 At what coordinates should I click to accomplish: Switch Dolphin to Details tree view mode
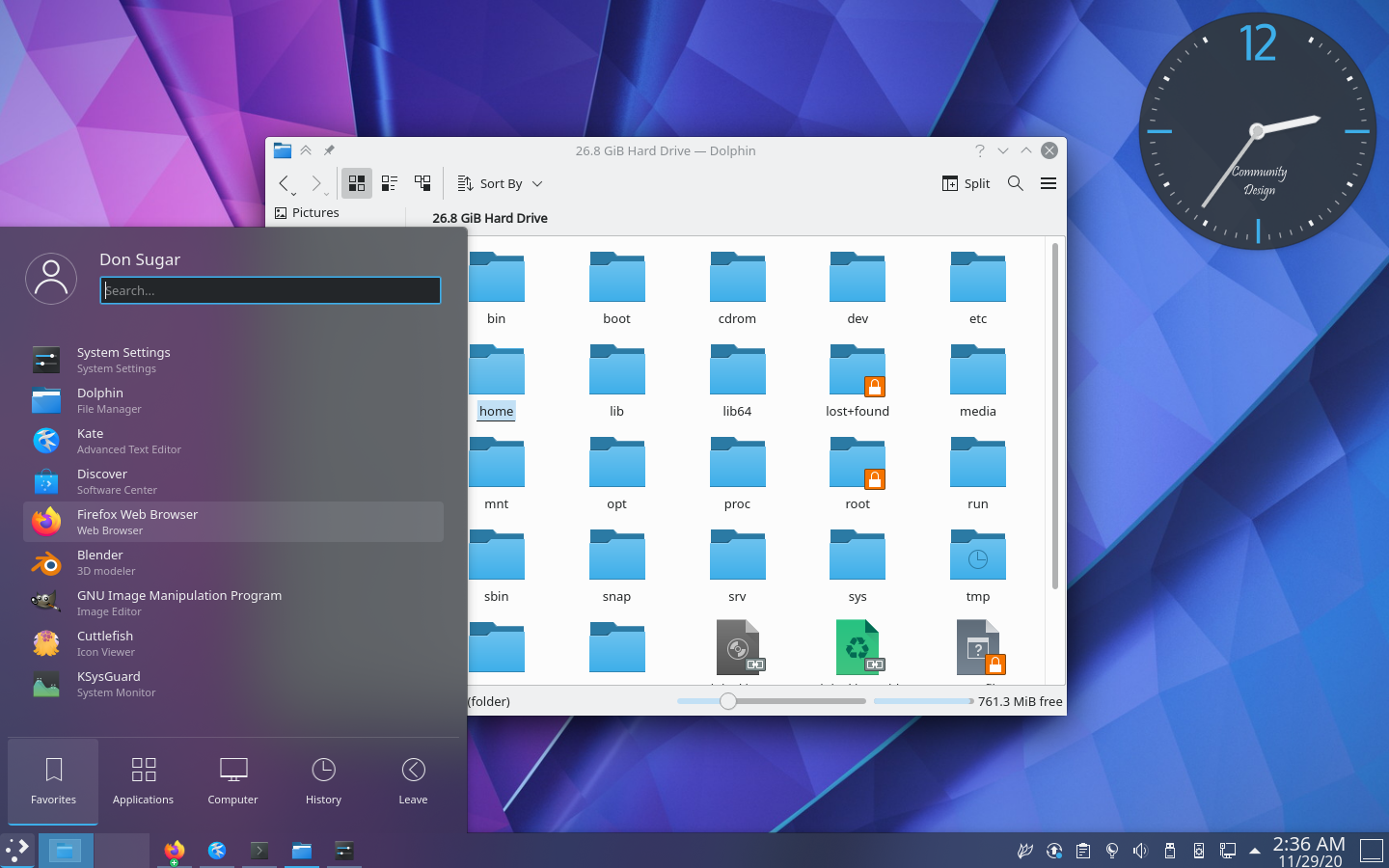(422, 183)
